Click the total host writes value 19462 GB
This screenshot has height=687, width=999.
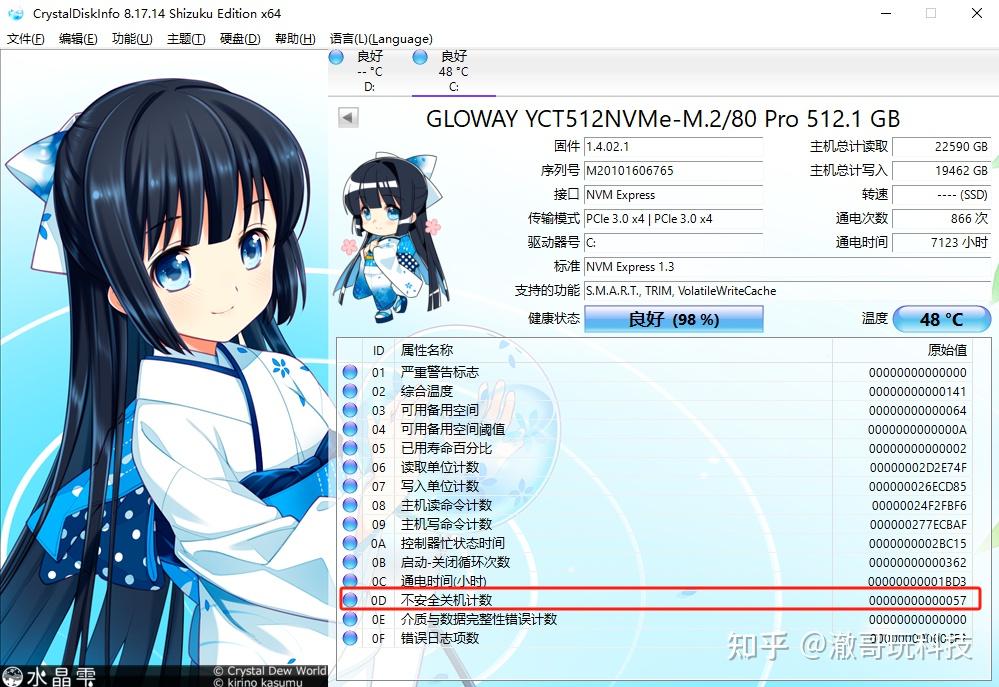[x=942, y=171]
